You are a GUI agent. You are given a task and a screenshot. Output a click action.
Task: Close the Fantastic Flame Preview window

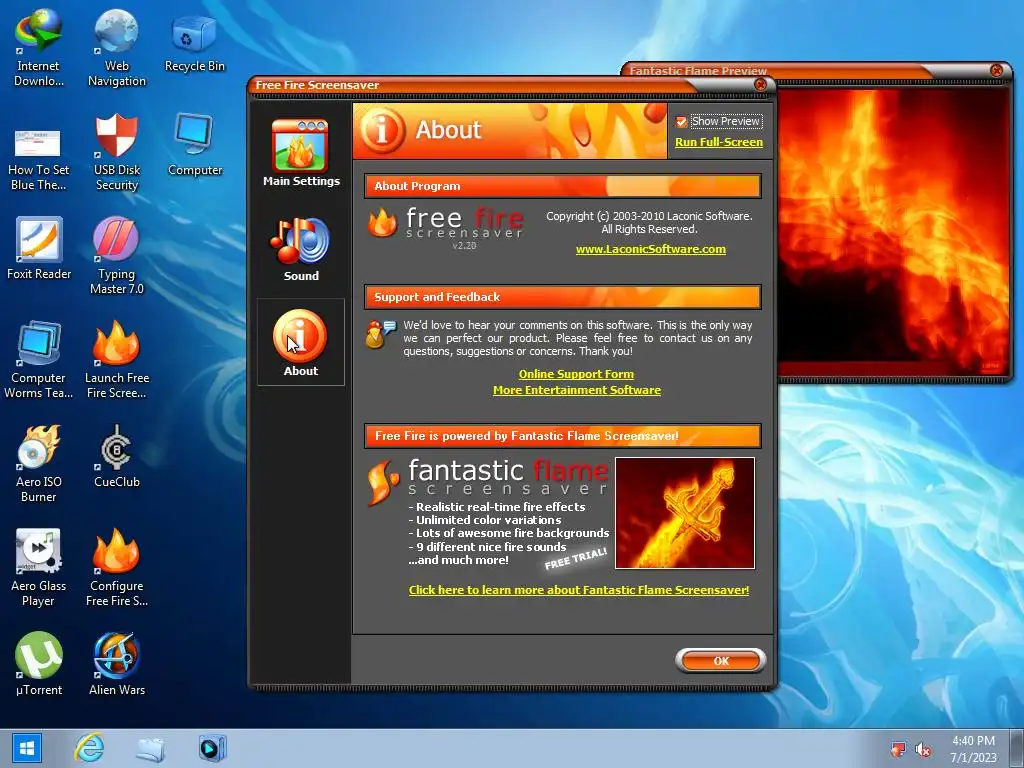pyautogui.click(x=997, y=70)
